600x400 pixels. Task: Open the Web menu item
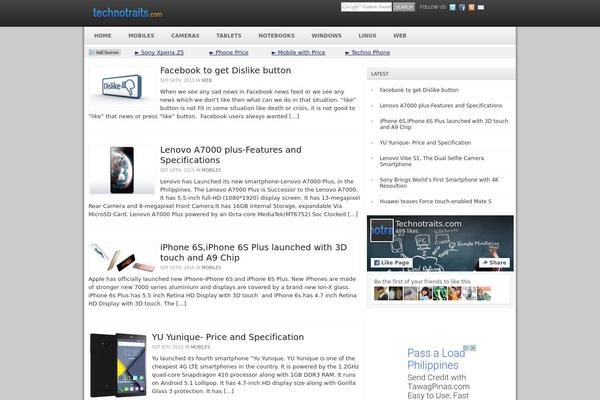coord(400,36)
